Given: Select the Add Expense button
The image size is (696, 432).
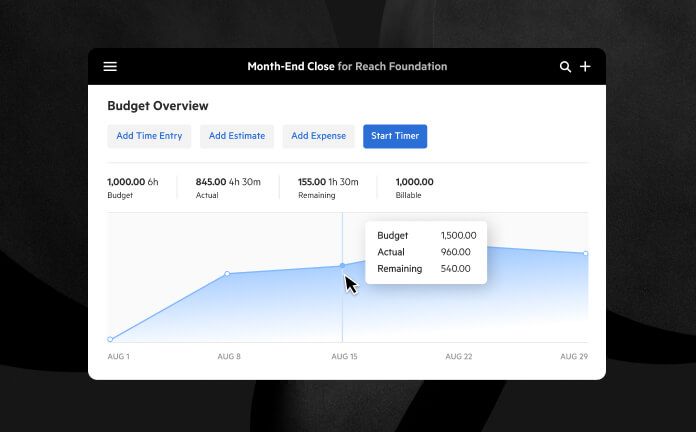Looking at the screenshot, I should coord(318,136).
